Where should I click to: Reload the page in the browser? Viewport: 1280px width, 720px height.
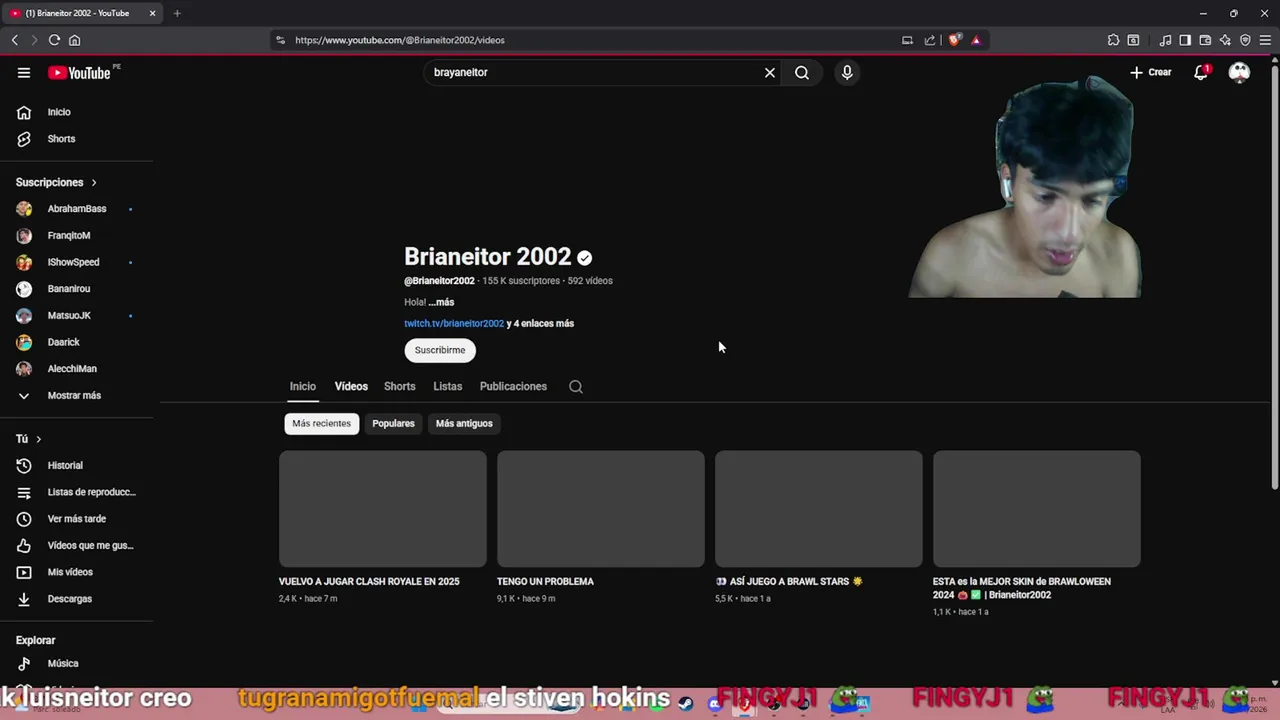(x=54, y=40)
